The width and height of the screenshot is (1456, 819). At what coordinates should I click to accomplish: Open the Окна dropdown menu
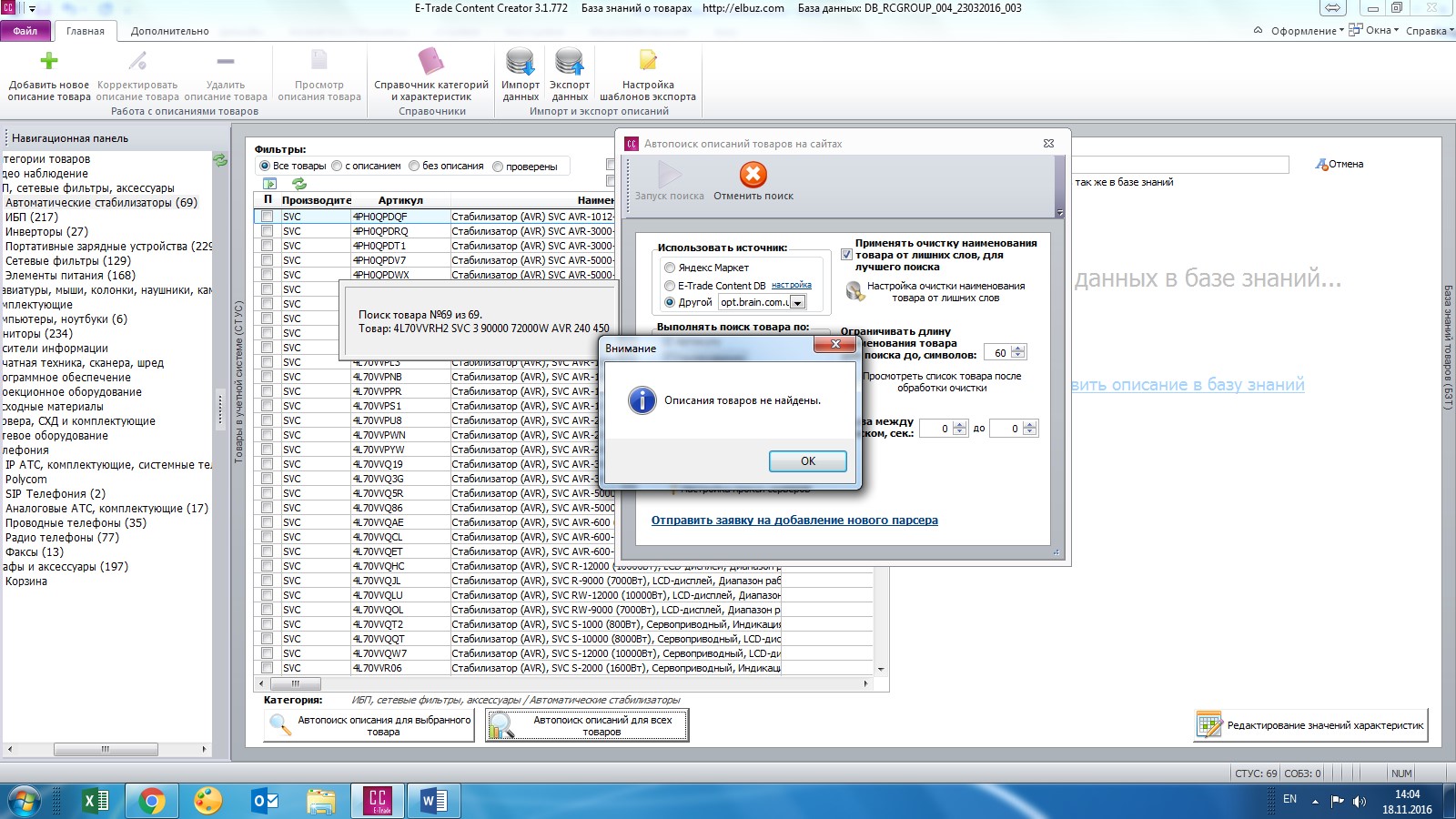[x=1373, y=30]
